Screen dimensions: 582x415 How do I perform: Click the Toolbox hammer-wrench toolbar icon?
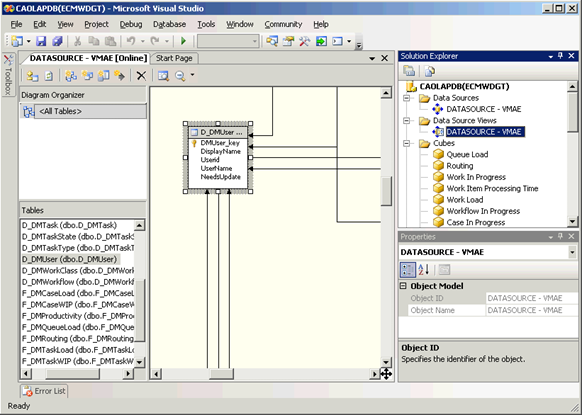point(304,41)
